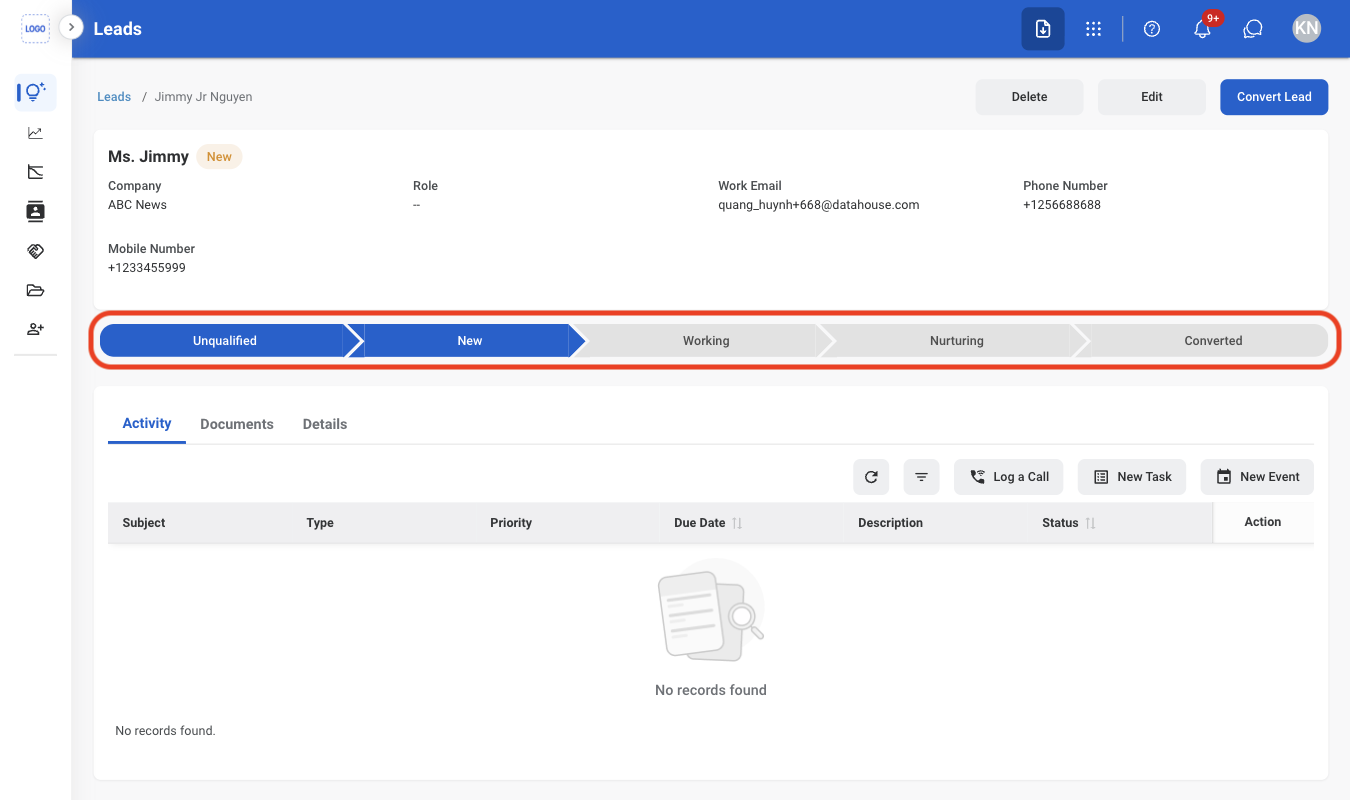Click the New Event button

(x=1257, y=477)
